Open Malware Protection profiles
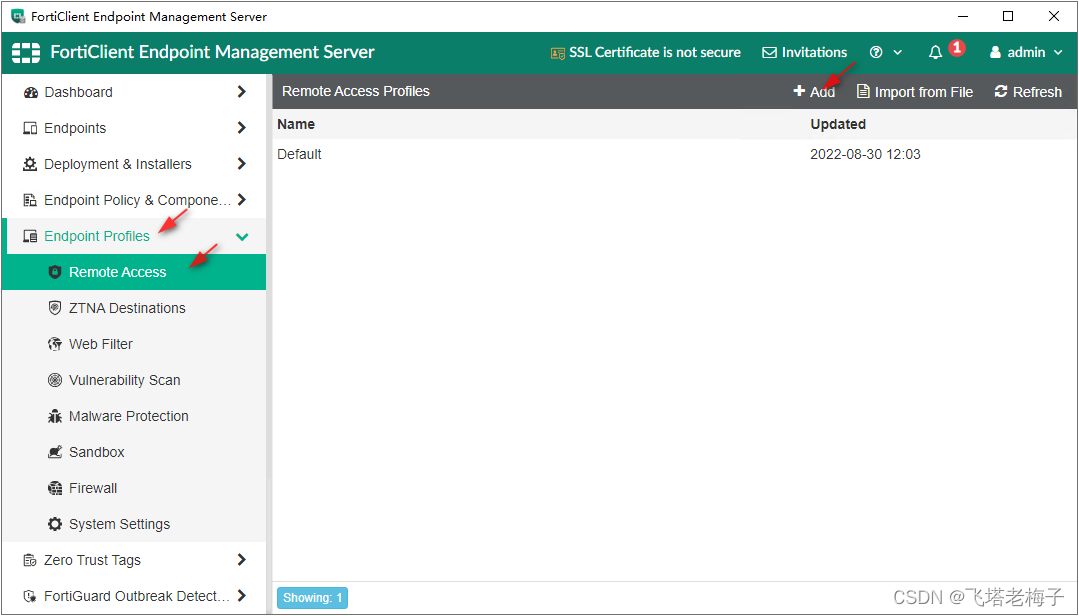Screen dimensions: 1079x616 134,416
